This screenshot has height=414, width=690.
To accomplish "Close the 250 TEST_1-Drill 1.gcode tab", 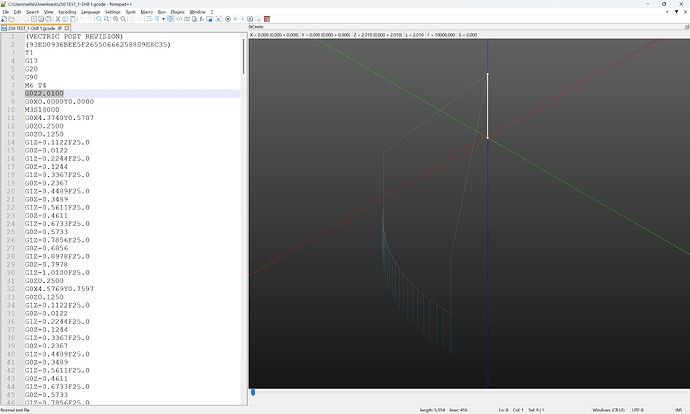I will pyautogui.click(x=67, y=28).
